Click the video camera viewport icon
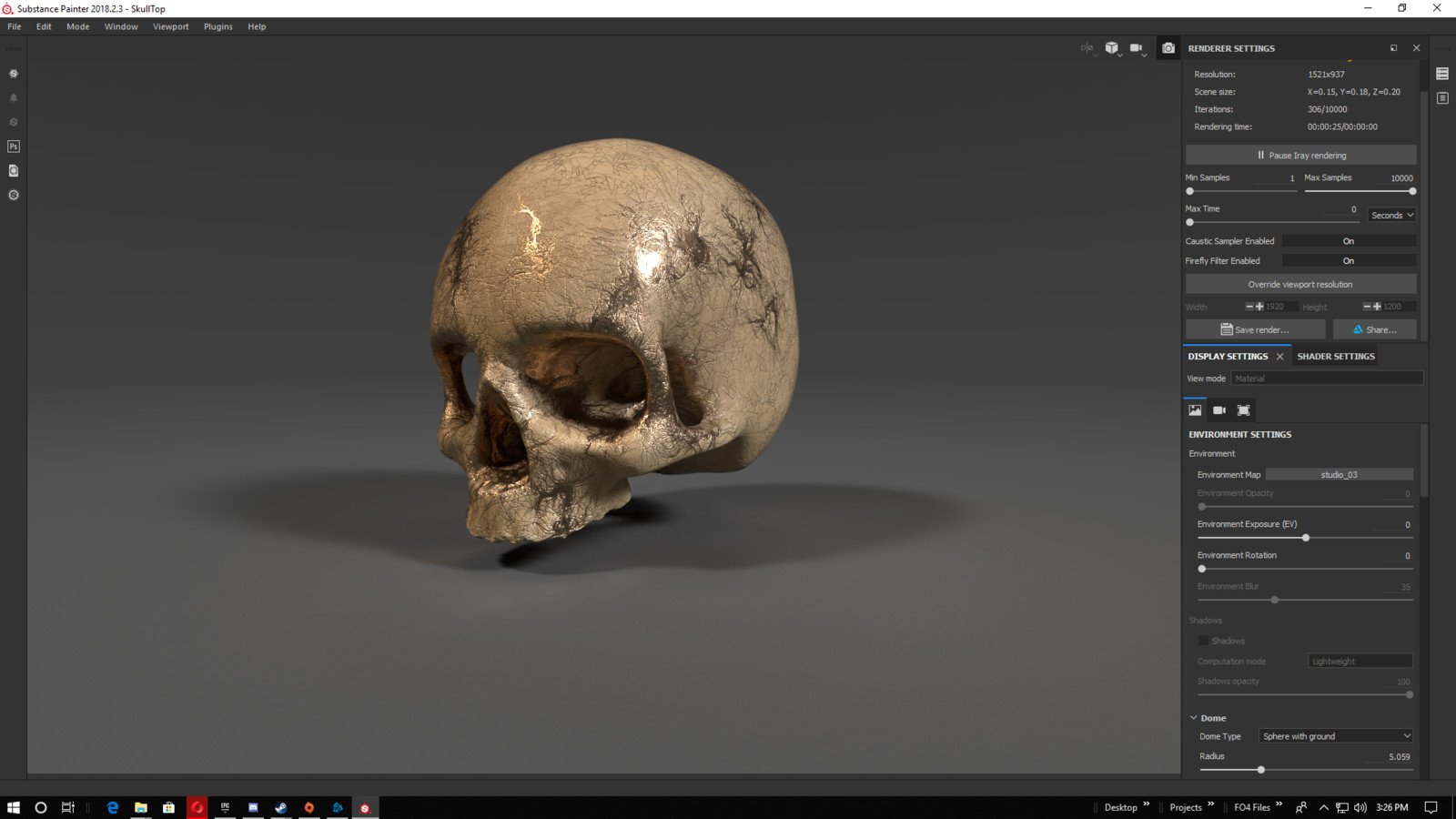 coord(1136,48)
